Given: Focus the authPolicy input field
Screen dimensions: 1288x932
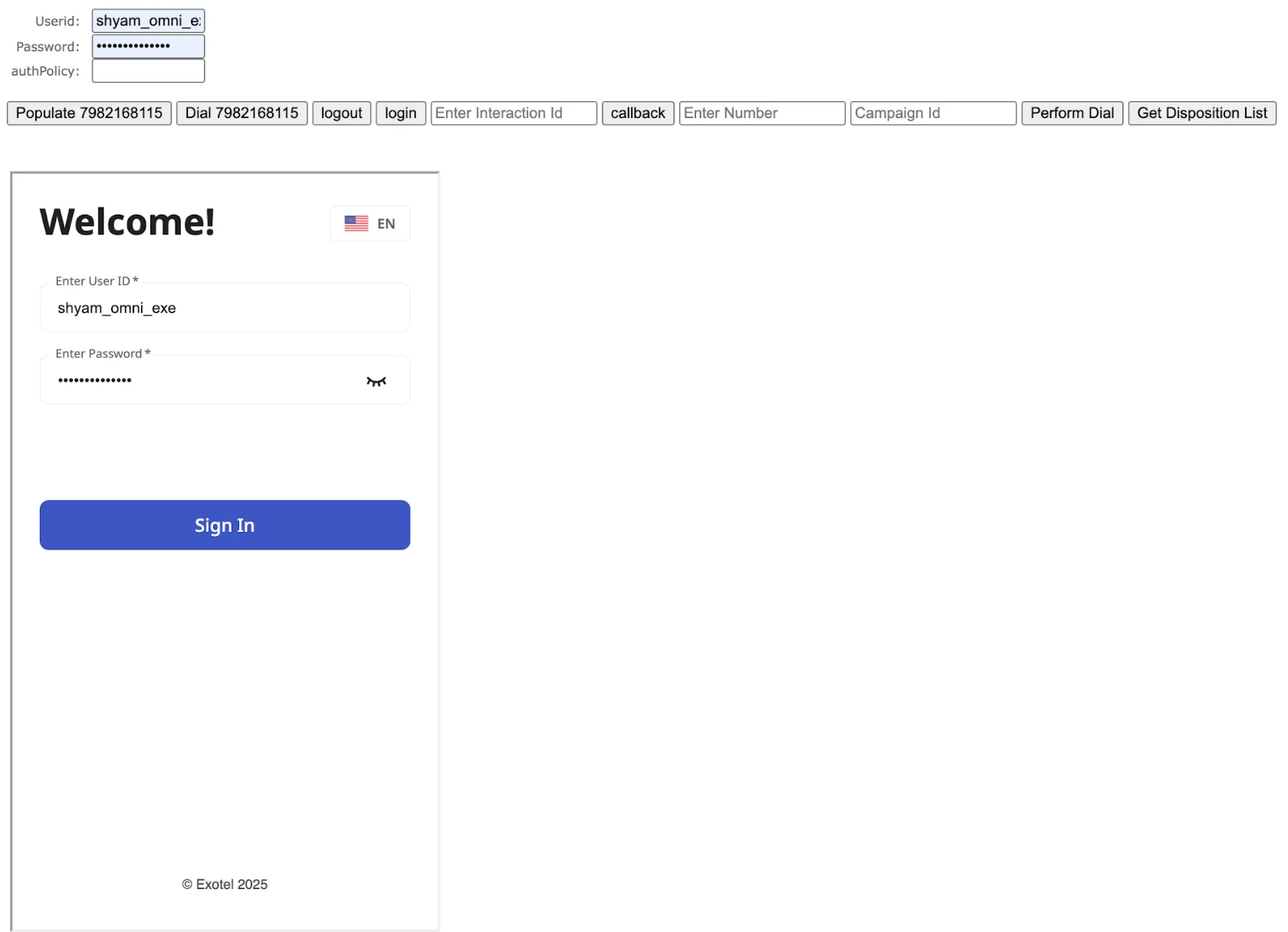Looking at the screenshot, I should [x=148, y=71].
